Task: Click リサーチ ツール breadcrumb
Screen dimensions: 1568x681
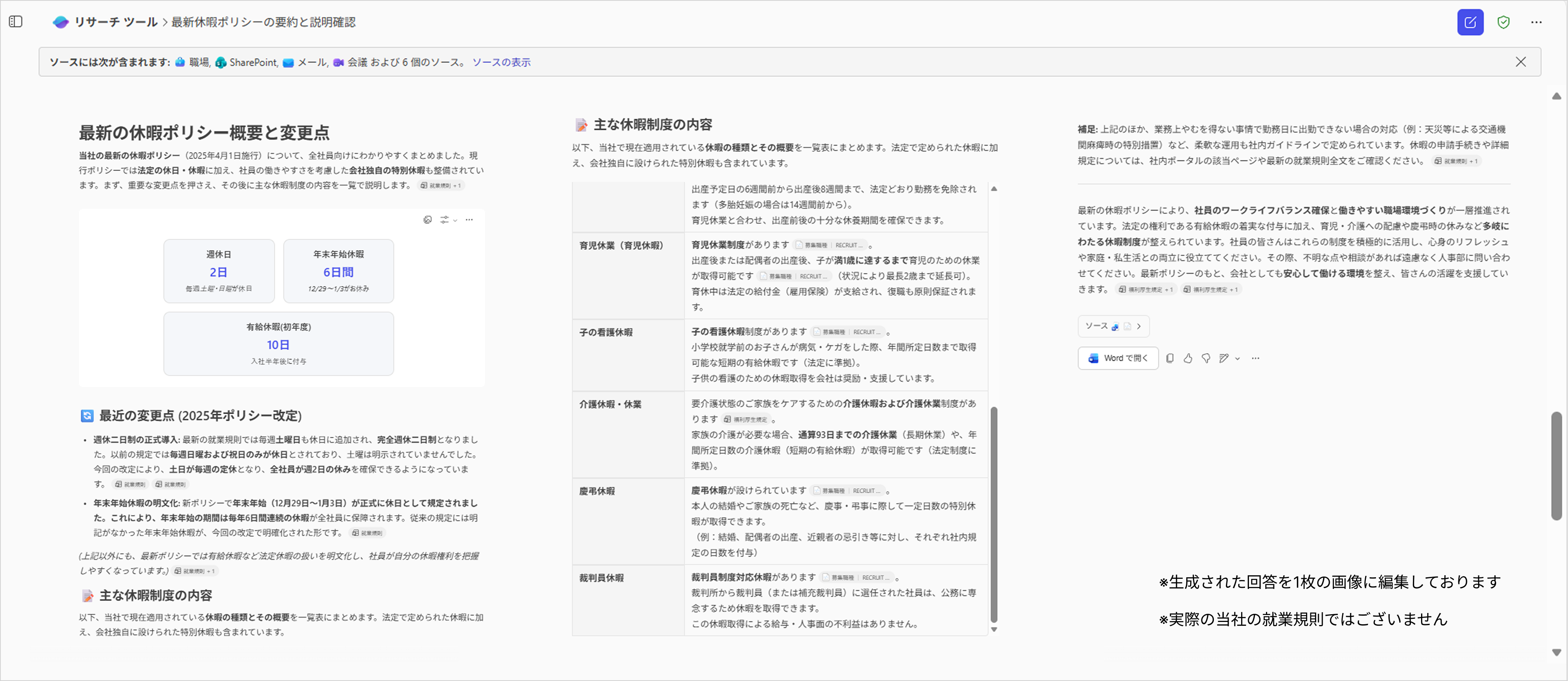Action: (116, 22)
